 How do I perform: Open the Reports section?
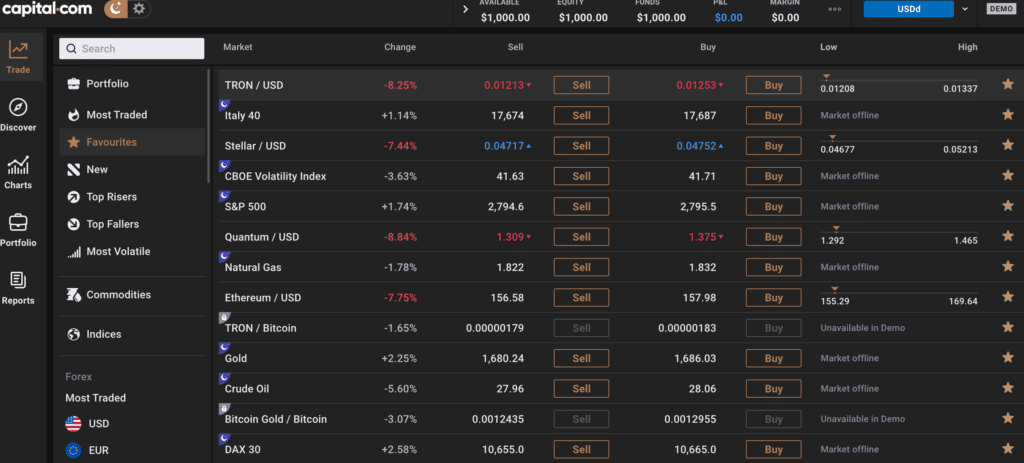point(18,288)
